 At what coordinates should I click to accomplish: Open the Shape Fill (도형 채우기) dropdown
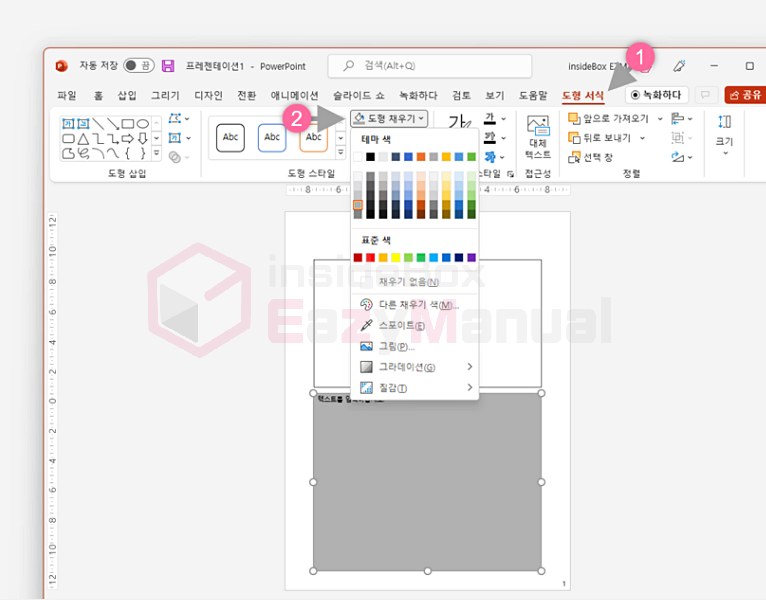pos(389,118)
